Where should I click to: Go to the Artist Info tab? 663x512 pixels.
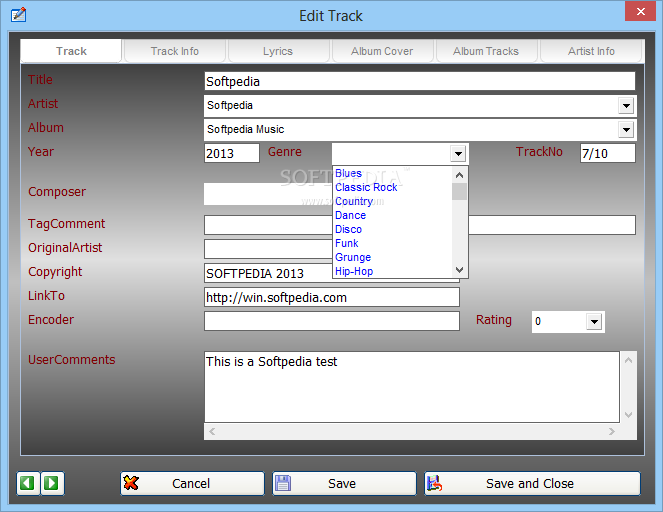(591, 51)
